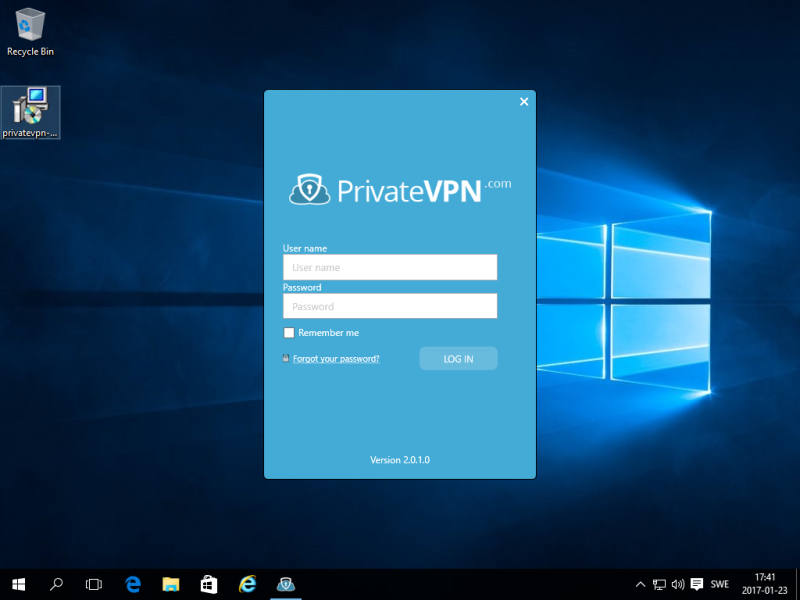Open the SWE input language switcher
800x600 pixels.
720,584
